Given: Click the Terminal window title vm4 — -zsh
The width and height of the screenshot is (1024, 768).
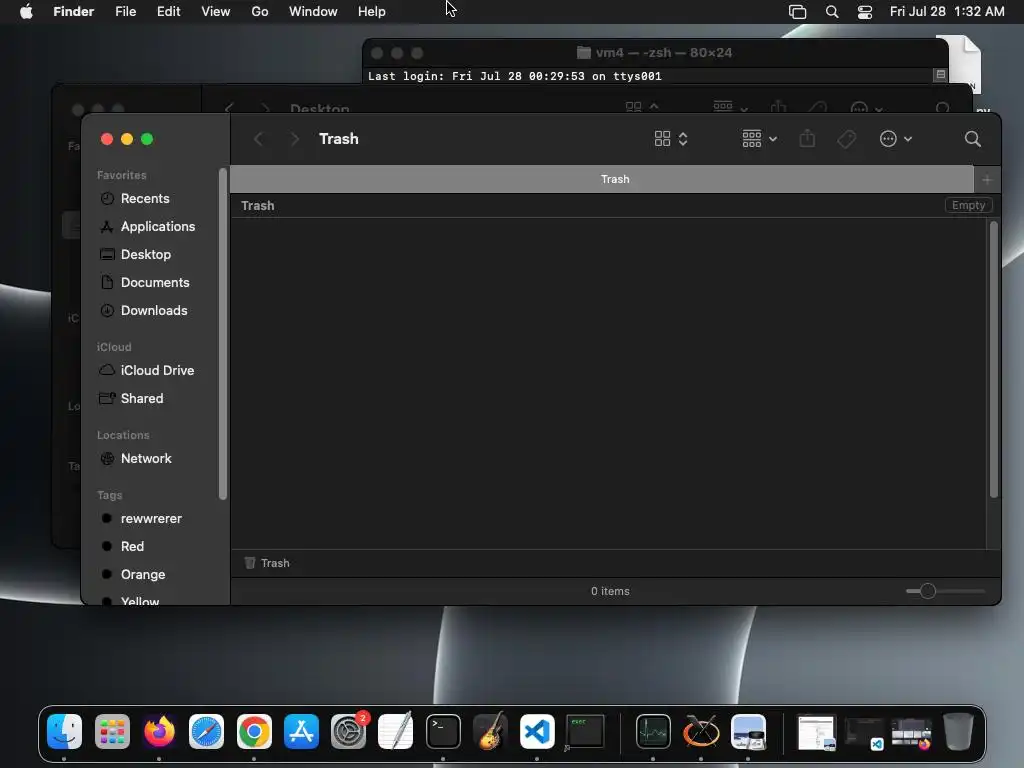Looking at the screenshot, I should tap(654, 53).
